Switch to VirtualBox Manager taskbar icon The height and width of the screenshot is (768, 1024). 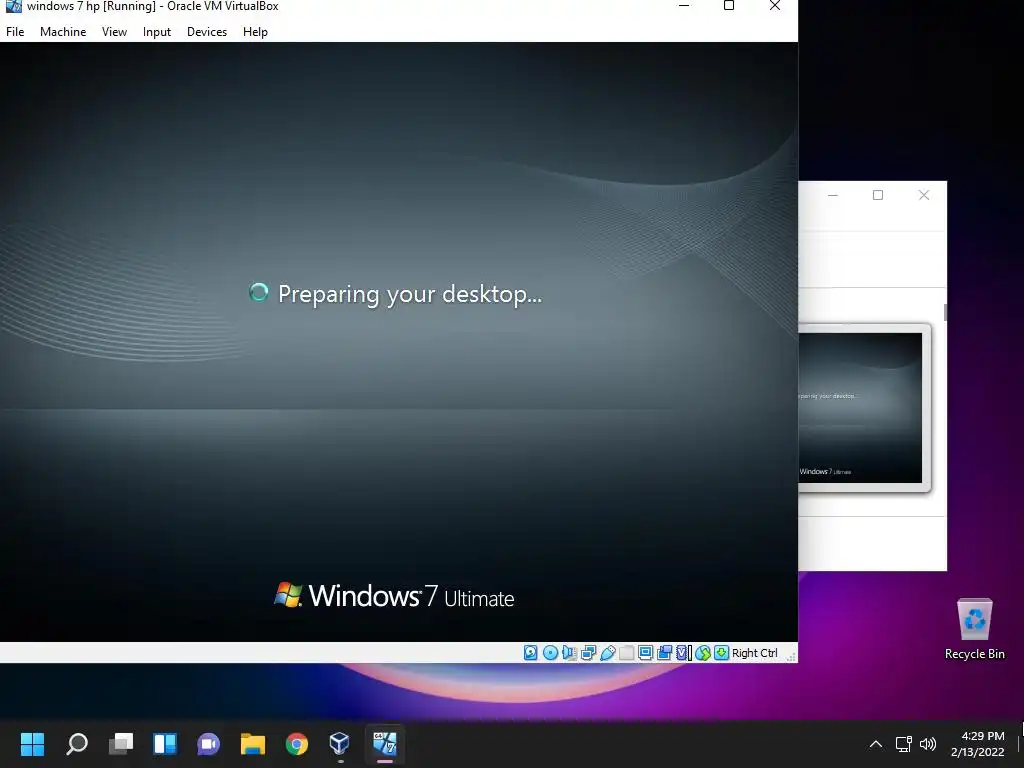[340, 744]
